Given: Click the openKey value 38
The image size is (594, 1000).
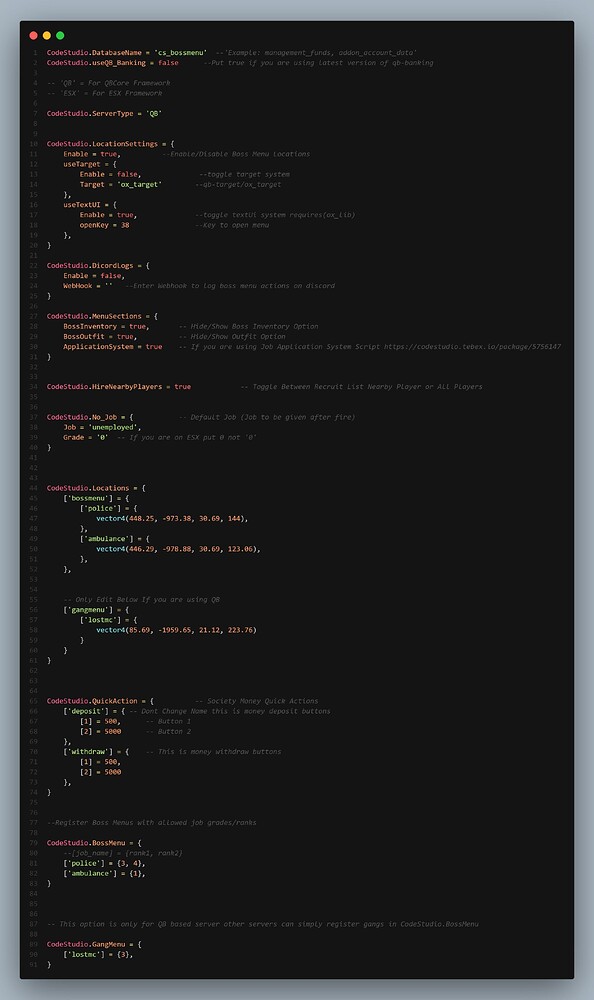Looking at the screenshot, I should (125, 225).
